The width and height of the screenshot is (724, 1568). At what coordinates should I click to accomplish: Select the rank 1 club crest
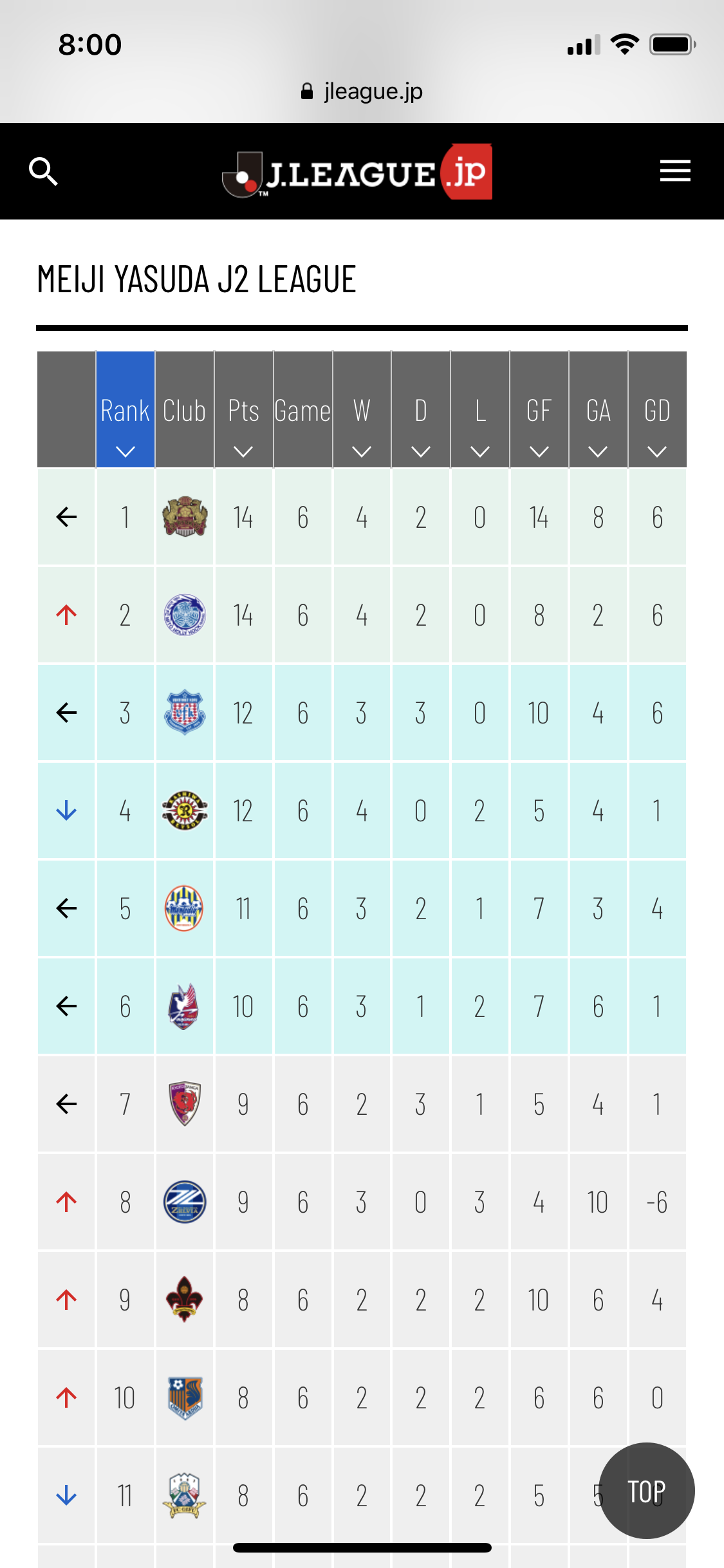pyautogui.click(x=185, y=517)
